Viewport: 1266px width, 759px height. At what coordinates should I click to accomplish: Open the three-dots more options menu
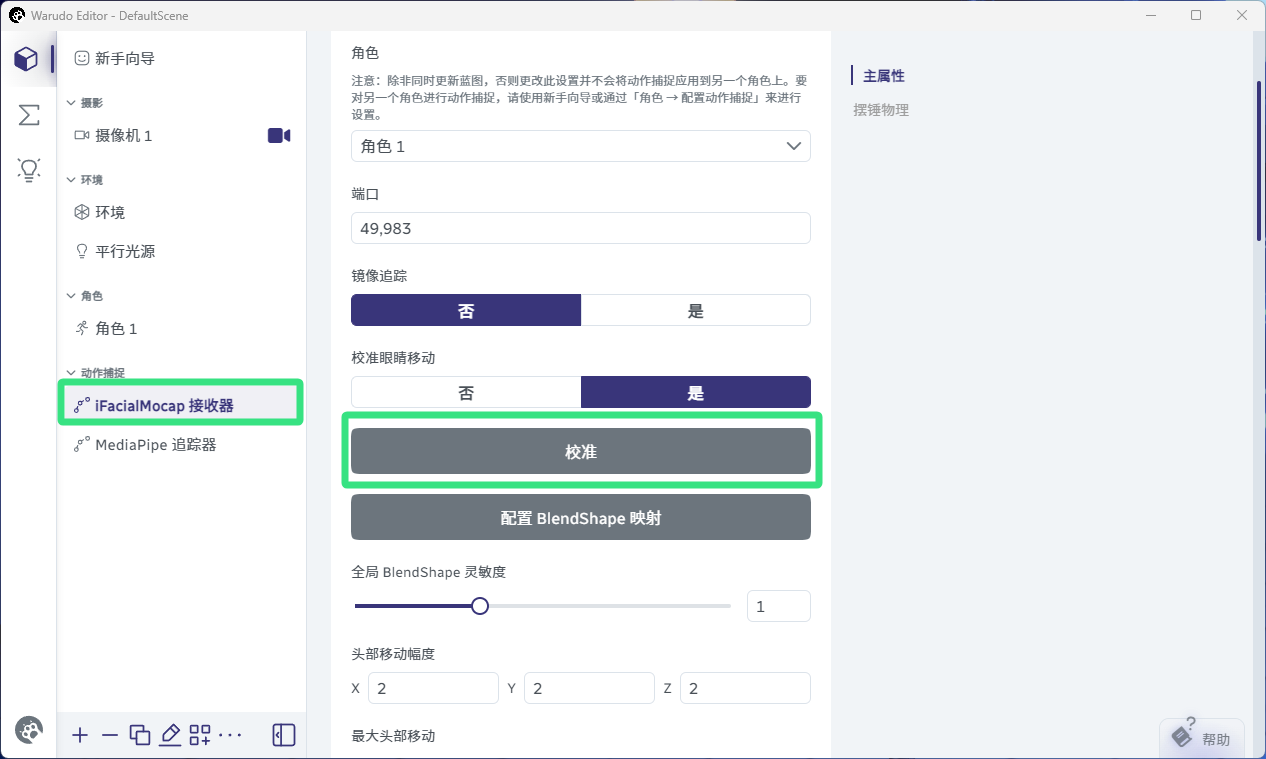click(x=230, y=735)
